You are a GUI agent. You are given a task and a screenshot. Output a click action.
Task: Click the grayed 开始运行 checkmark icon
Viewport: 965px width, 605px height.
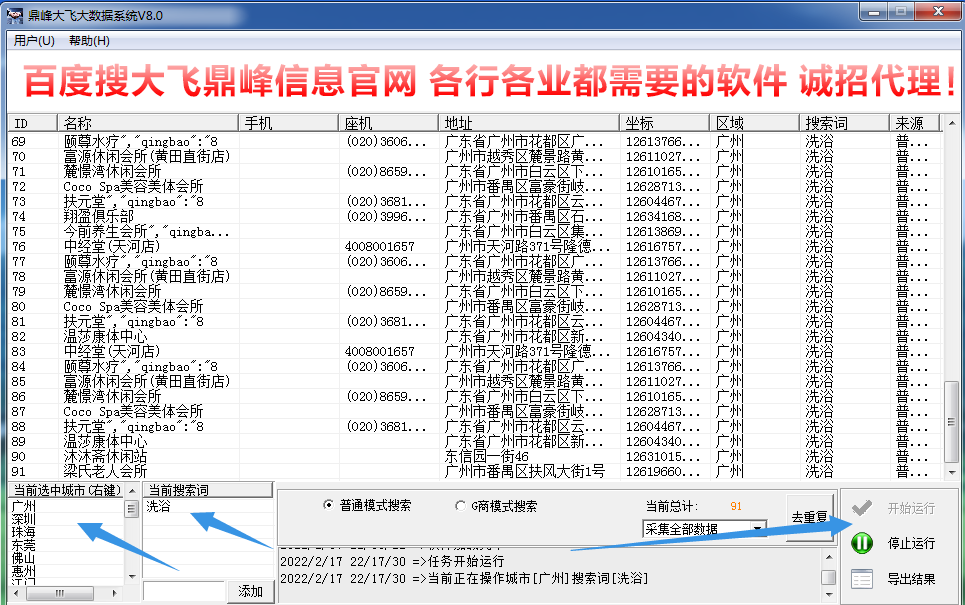[x=861, y=508]
